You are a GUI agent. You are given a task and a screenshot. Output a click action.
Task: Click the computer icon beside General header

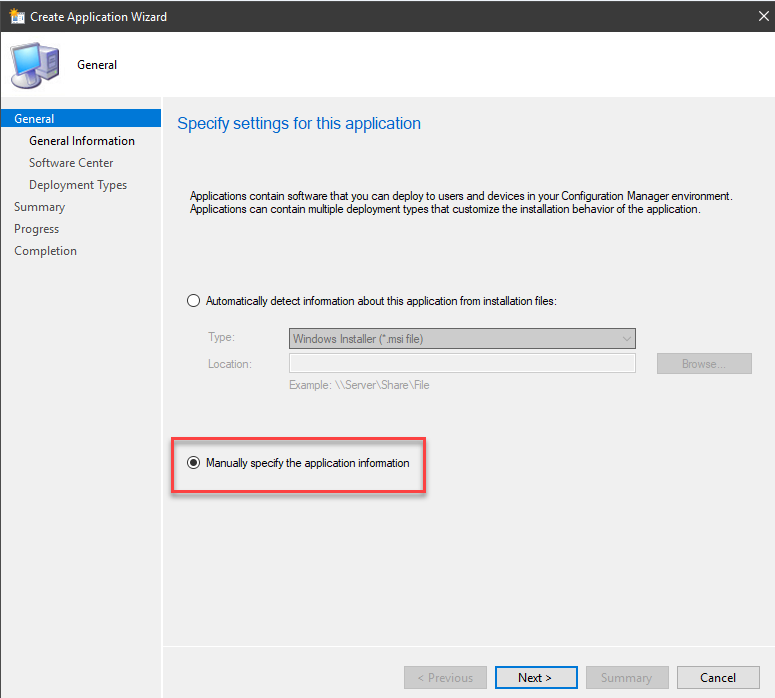pyautogui.click(x=35, y=65)
